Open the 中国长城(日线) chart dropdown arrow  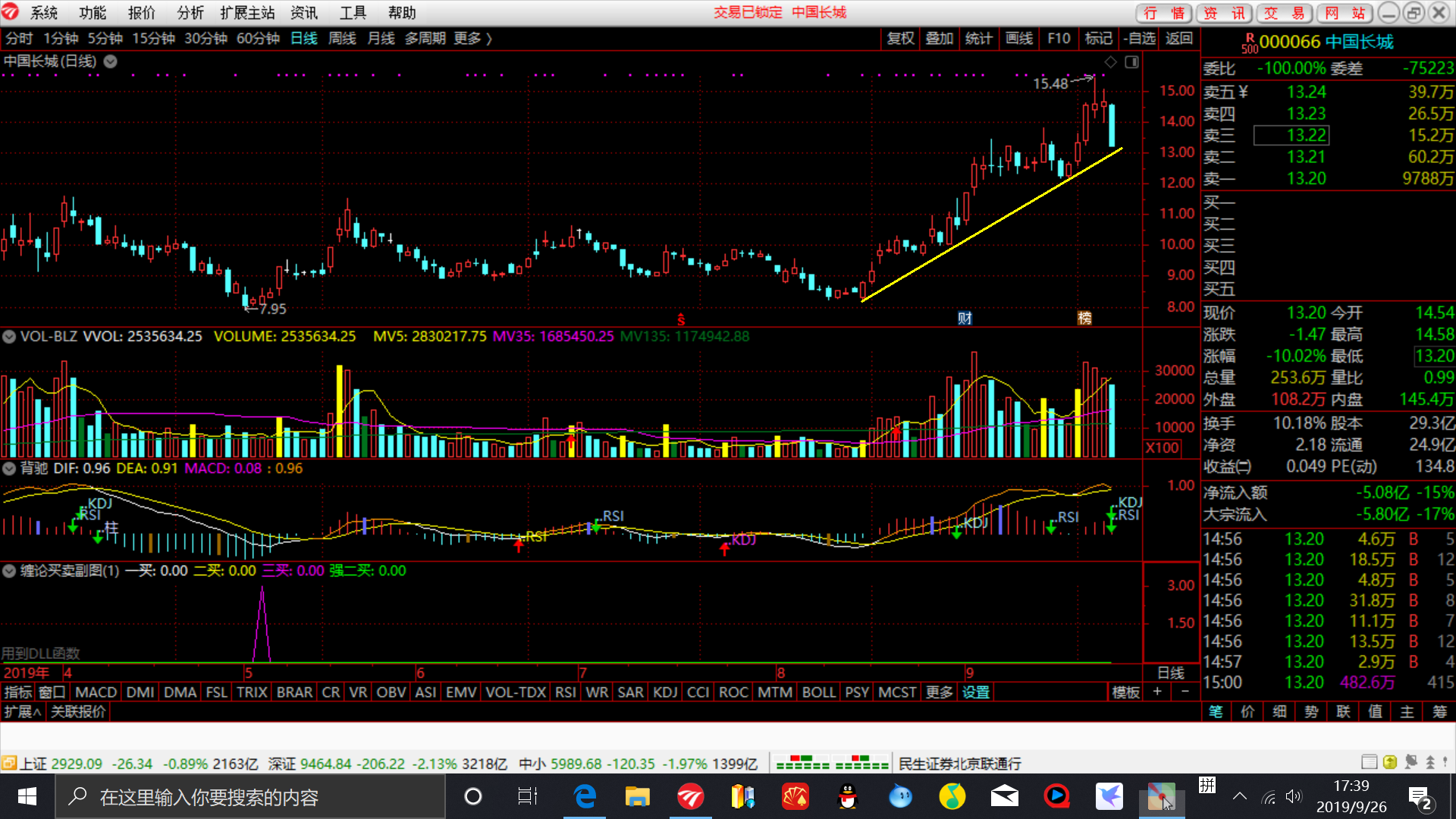point(110,61)
